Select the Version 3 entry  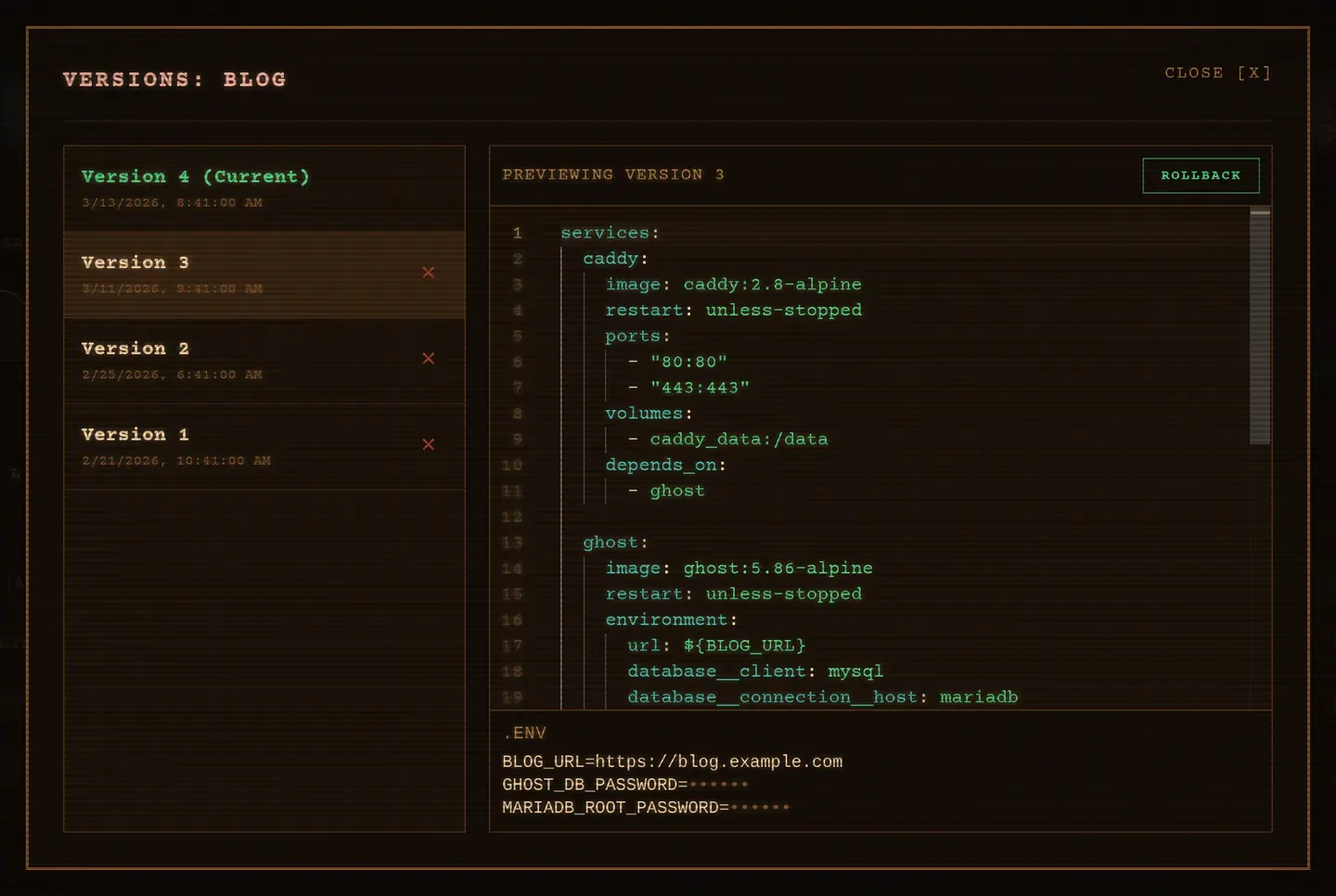click(x=264, y=275)
